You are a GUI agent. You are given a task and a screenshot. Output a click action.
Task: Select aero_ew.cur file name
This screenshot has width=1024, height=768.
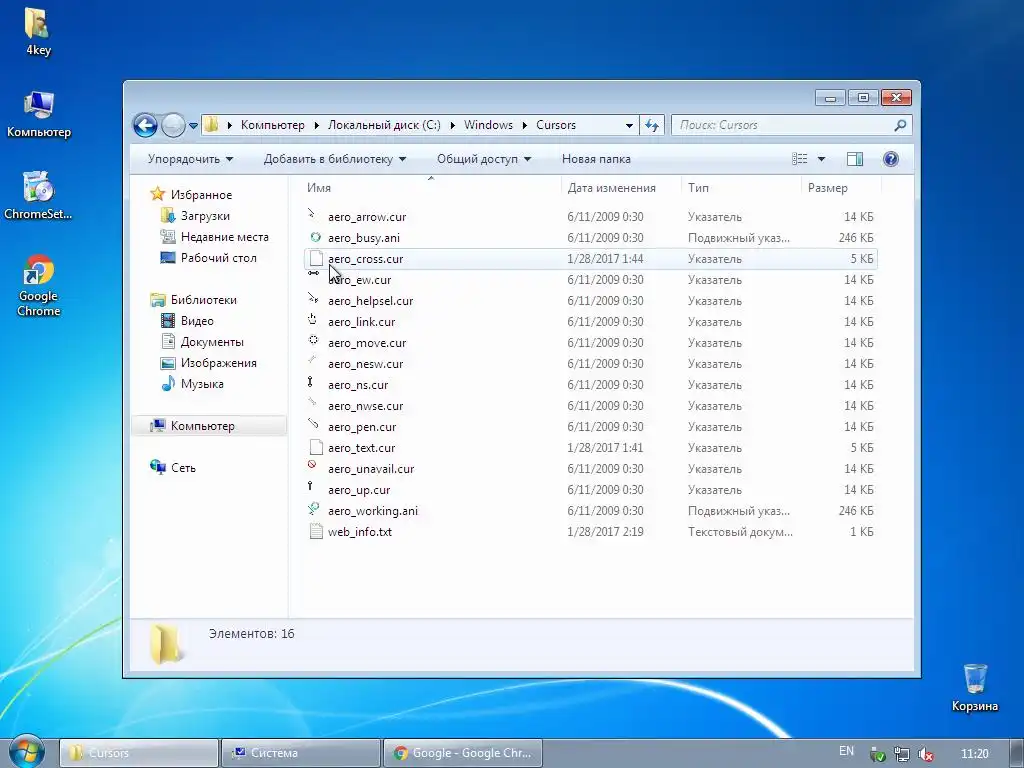coord(359,280)
